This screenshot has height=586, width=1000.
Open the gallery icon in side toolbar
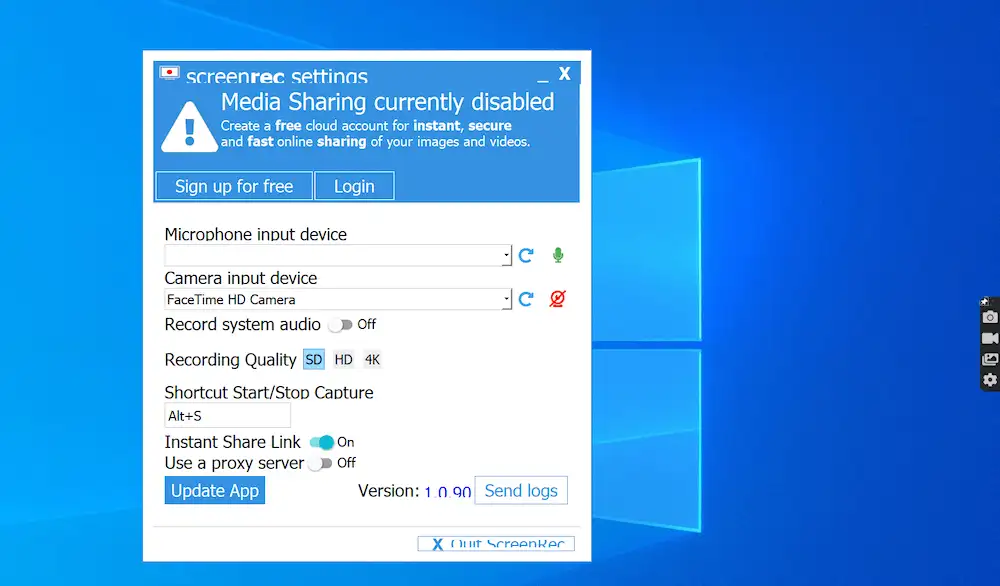[x=990, y=359]
